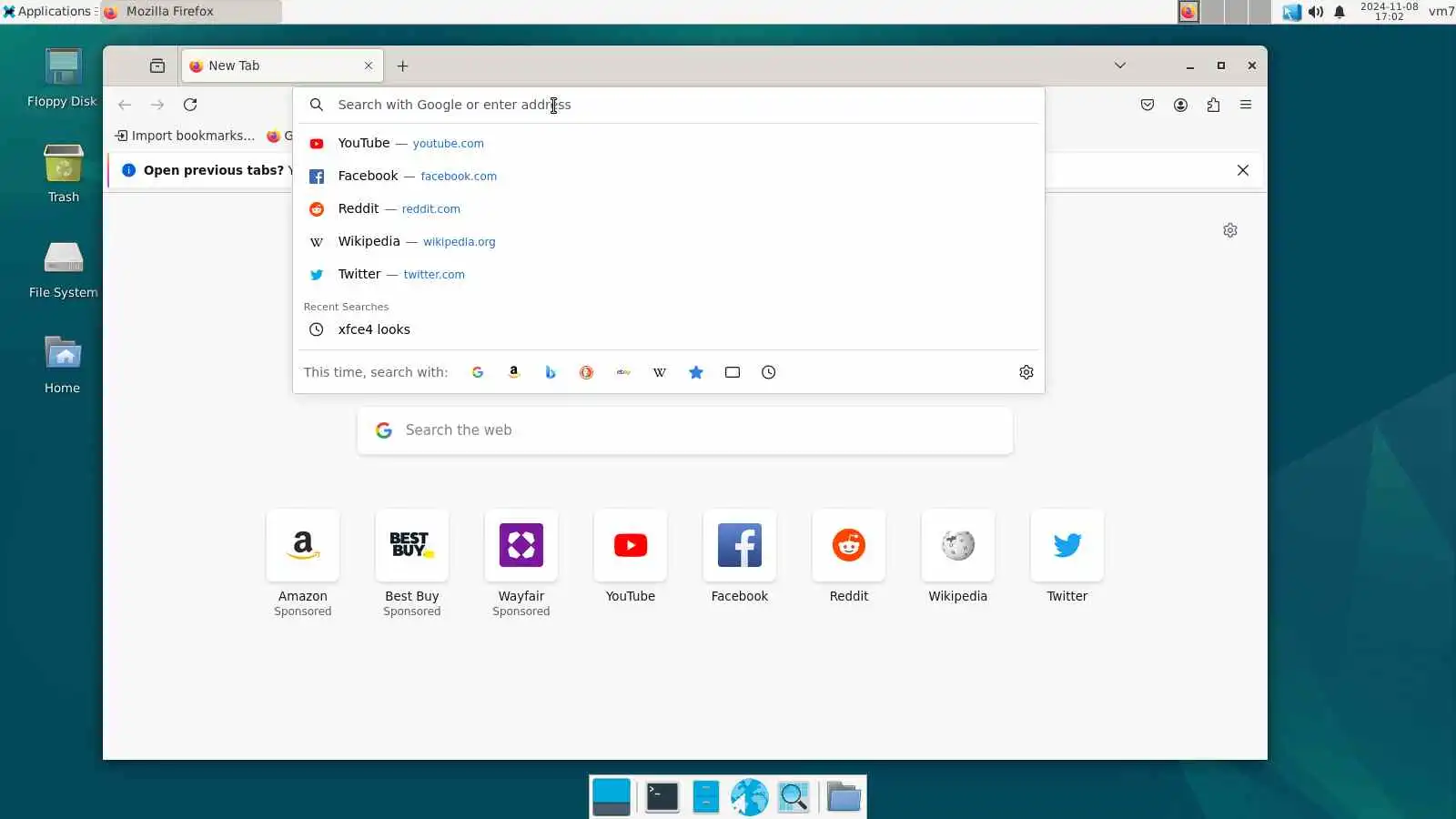The width and height of the screenshot is (1456, 819).
Task: Launch web browser globe from the dock
Action: [749, 797]
